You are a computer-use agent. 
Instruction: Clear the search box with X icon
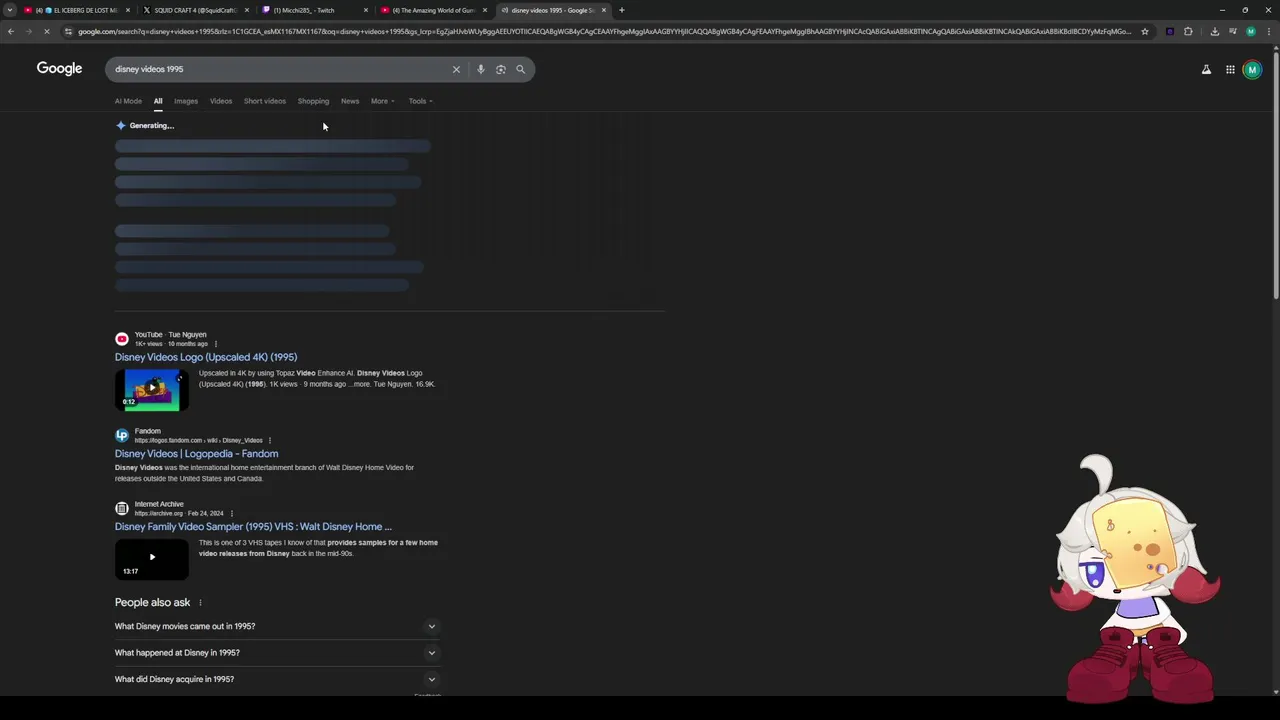click(456, 69)
